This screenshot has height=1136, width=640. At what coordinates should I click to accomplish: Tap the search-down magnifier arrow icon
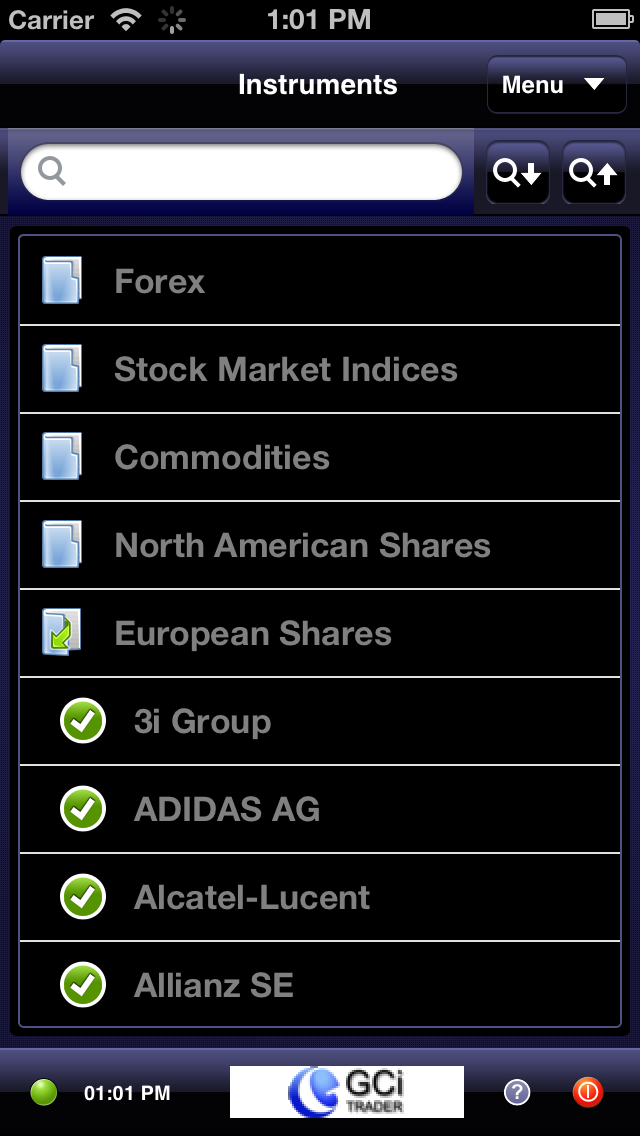point(517,173)
